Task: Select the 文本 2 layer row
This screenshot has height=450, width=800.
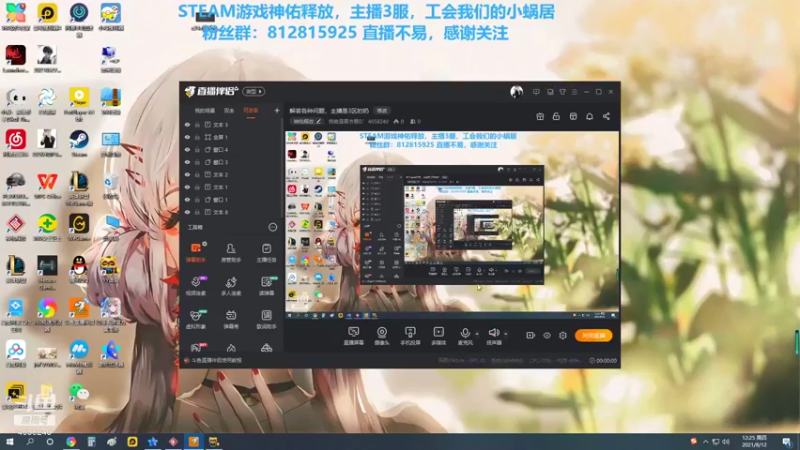Action: click(231, 174)
